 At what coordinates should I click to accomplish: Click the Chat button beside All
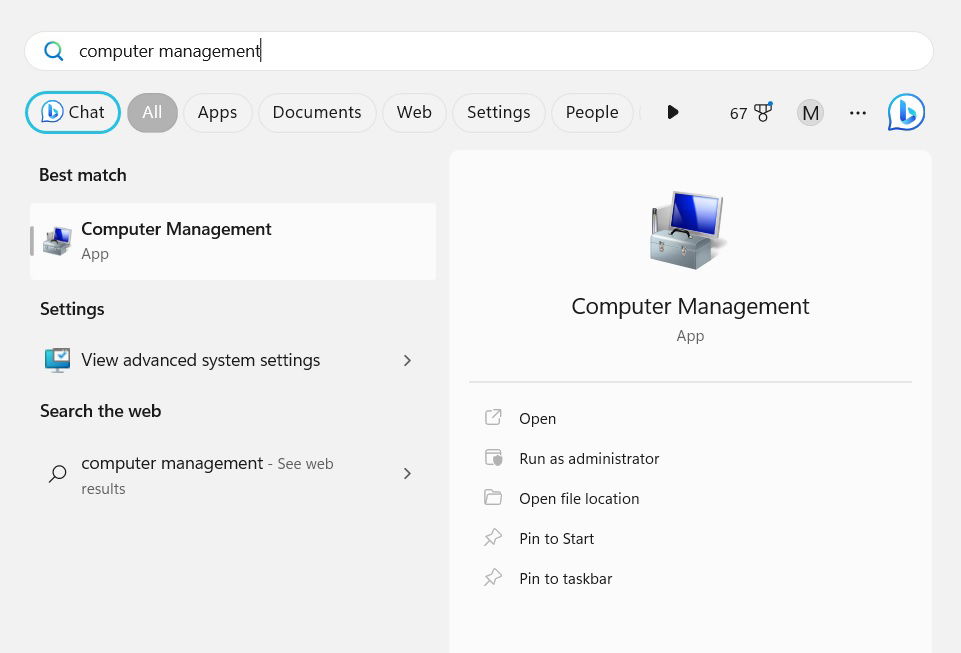(73, 112)
